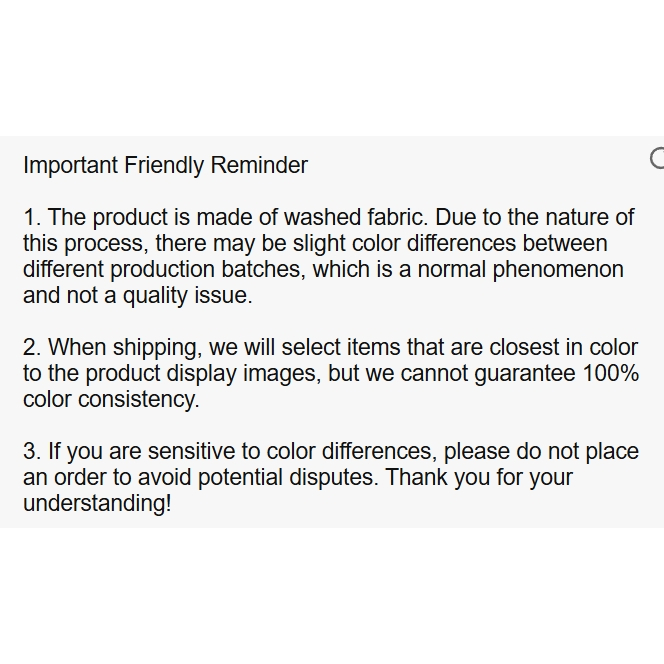Click the final word "understanding!"

point(97,503)
